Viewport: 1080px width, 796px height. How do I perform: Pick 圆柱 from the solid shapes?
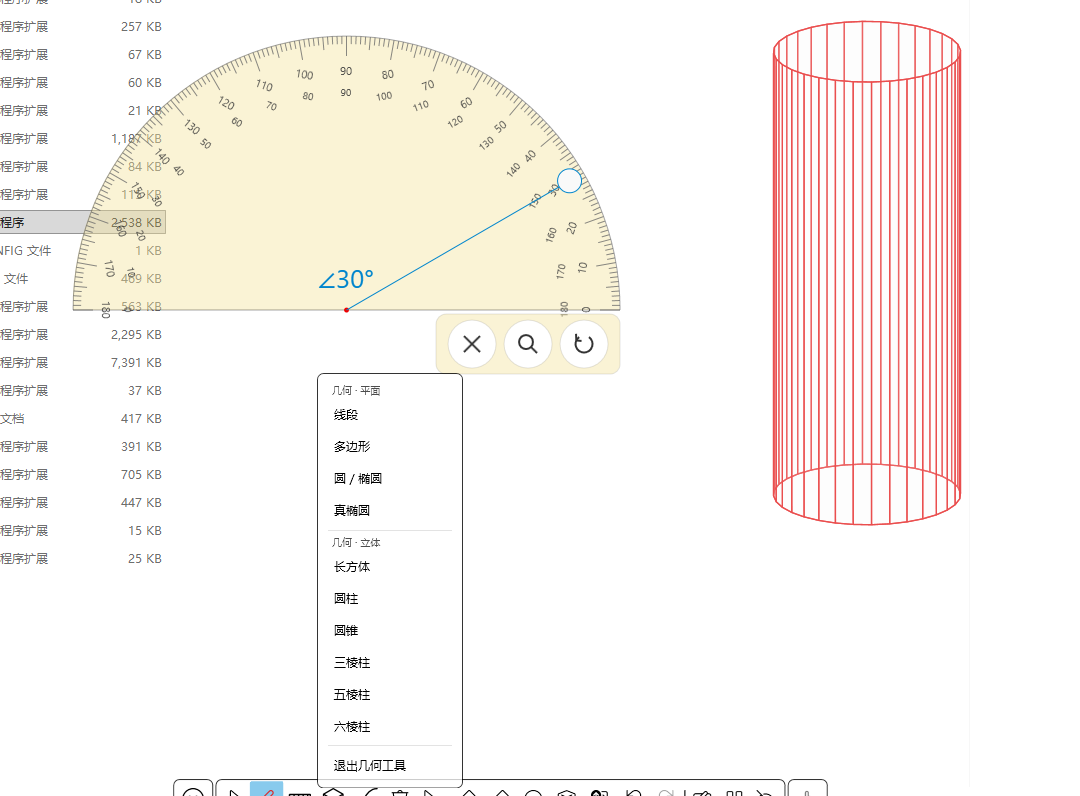pos(390,598)
